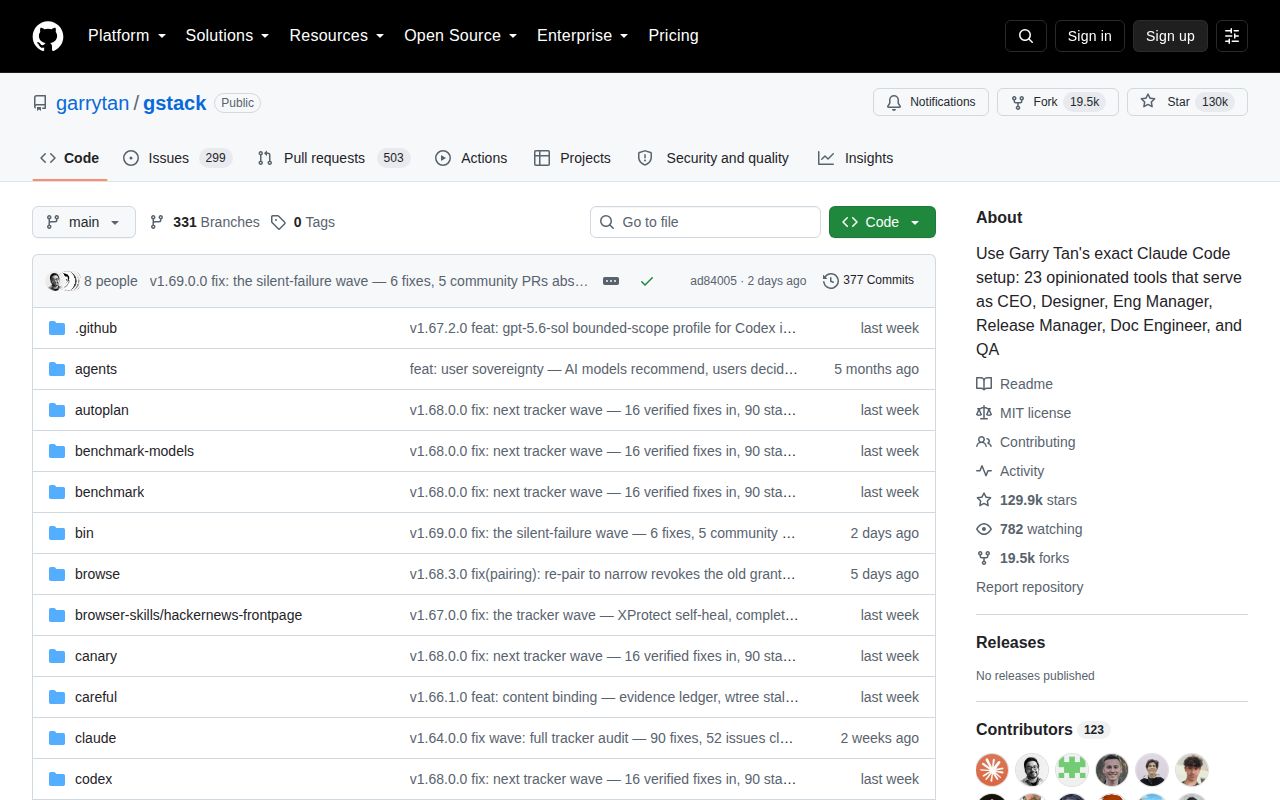Click the Readme book icon in About
1280x800 pixels.
pyautogui.click(x=984, y=384)
